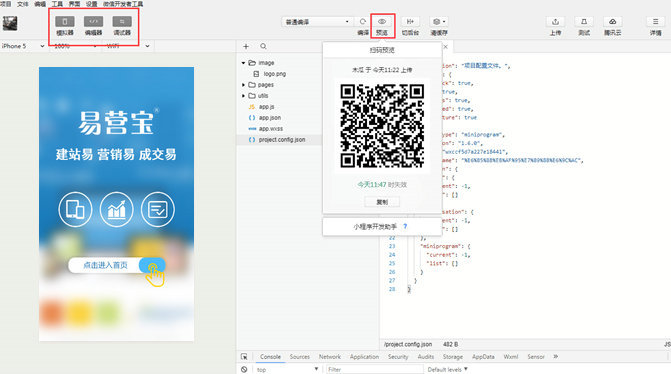This screenshot has width=671, height=374.
Task: Click the 切后台 switch background icon
Action: 410,21
